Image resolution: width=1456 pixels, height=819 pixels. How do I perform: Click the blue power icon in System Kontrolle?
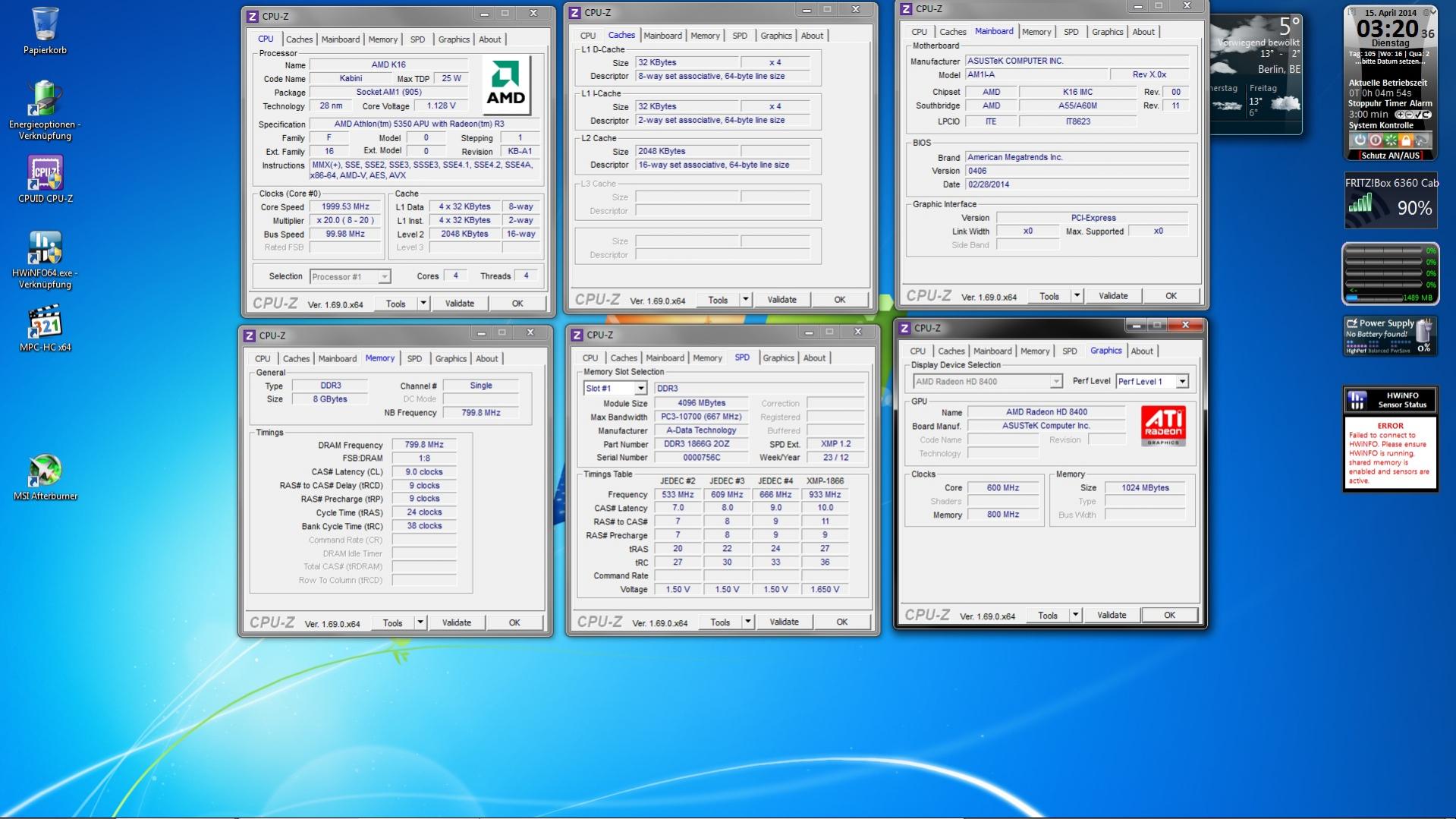[1360, 140]
